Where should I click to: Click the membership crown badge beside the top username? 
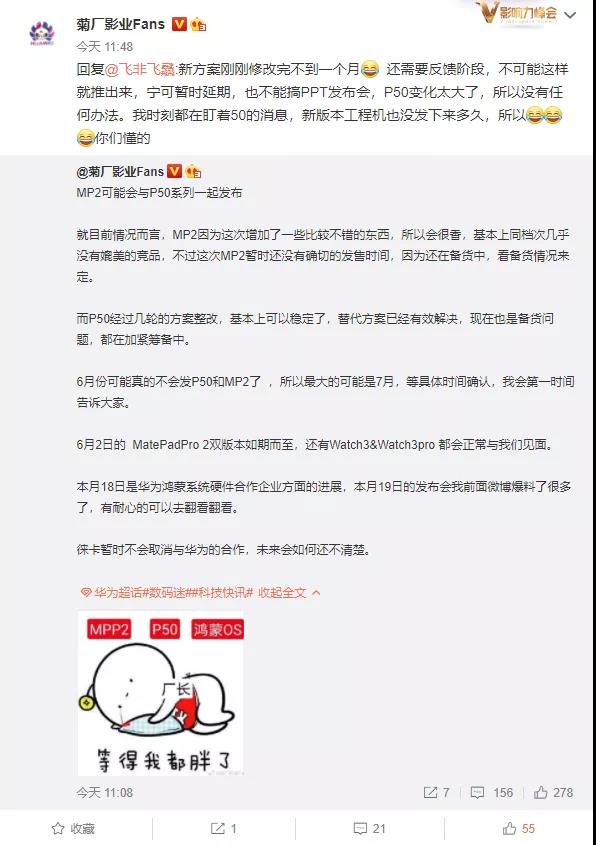(x=198, y=24)
